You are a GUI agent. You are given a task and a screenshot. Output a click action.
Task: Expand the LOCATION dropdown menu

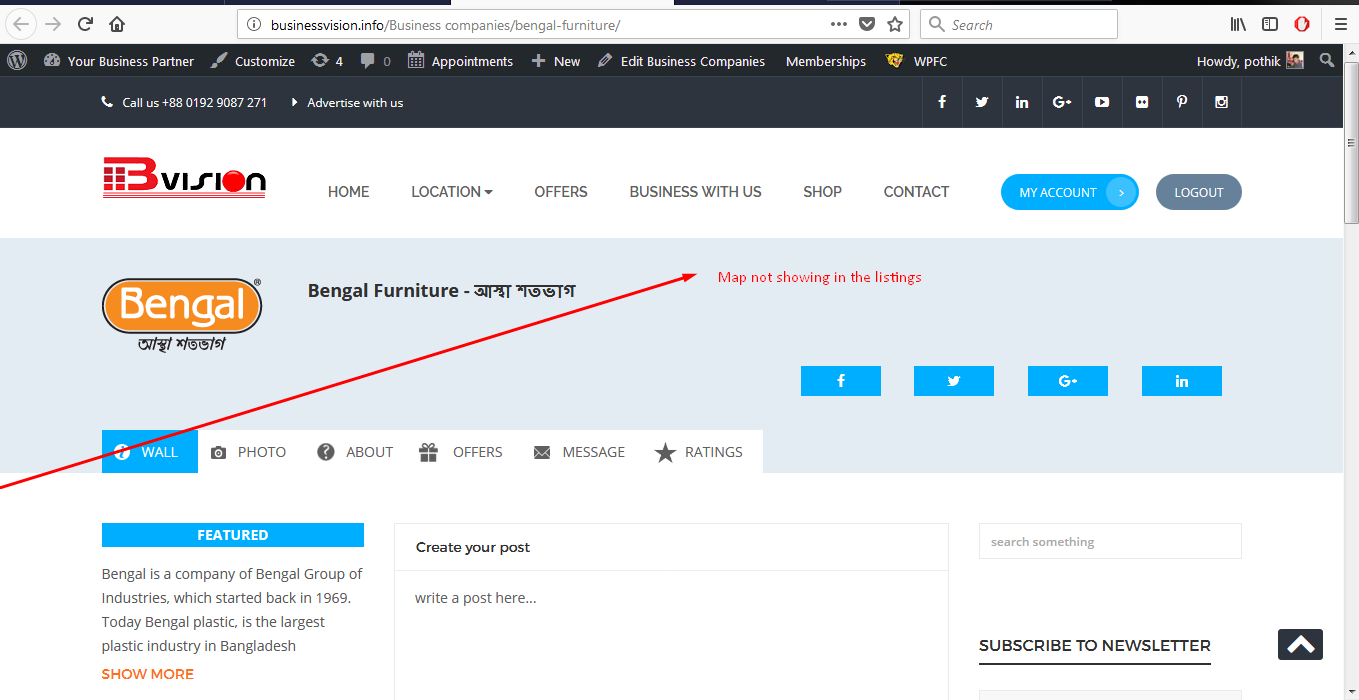[452, 192]
